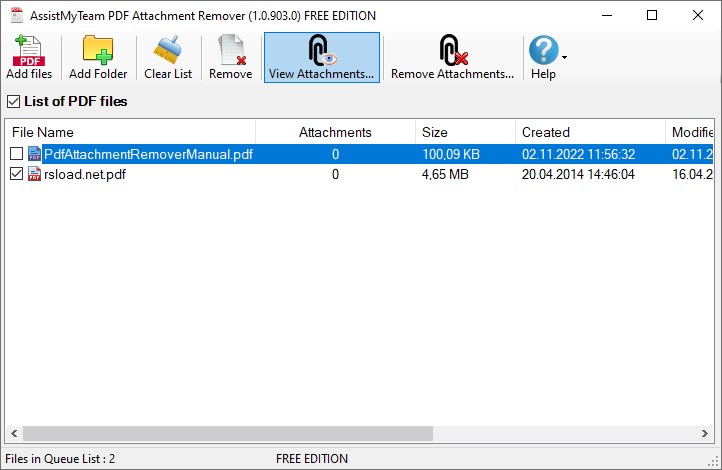The width and height of the screenshot is (722, 470).
Task: Click PDF icon of rsload.net.pdf
Action: click(34, 174)
